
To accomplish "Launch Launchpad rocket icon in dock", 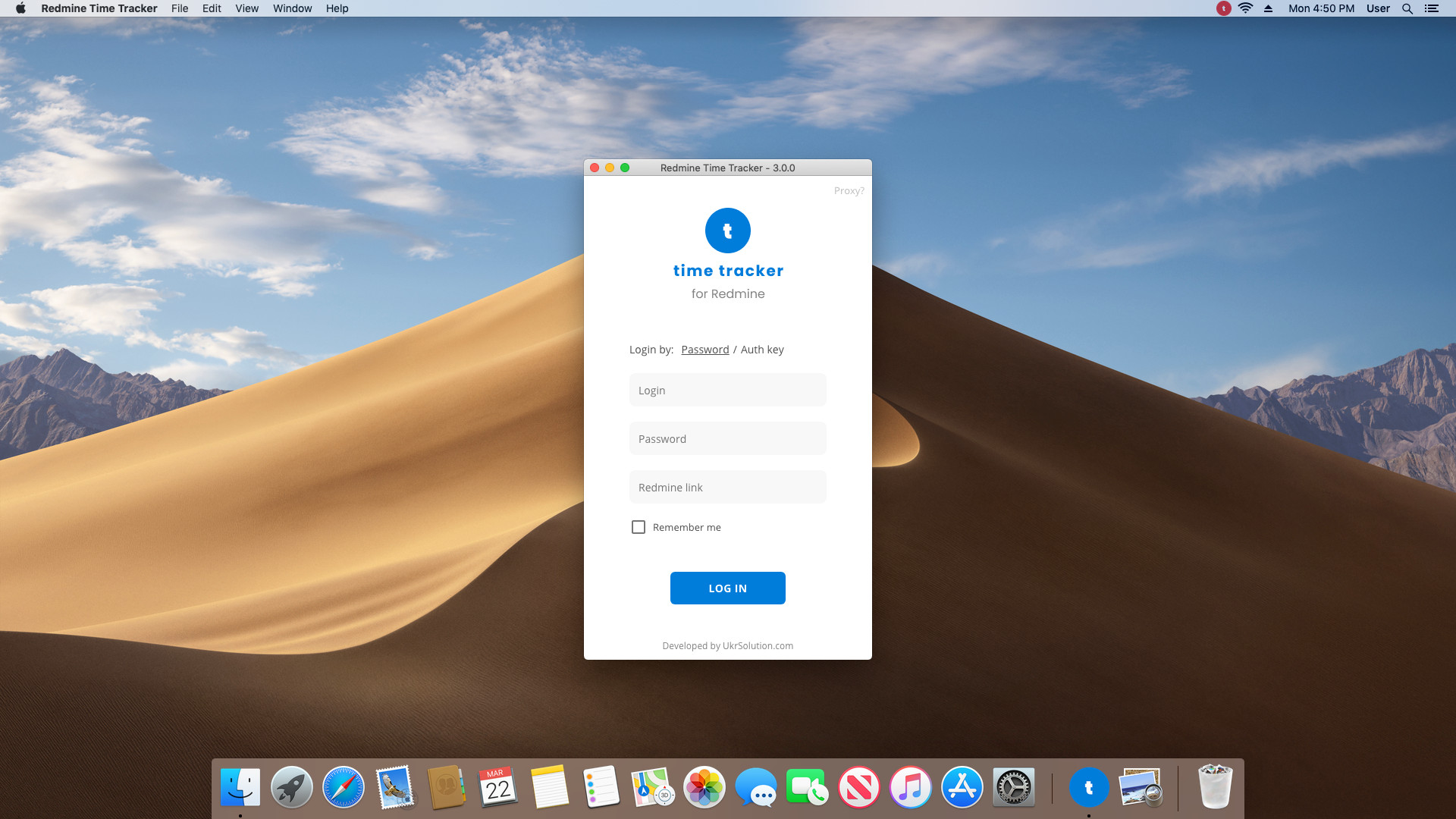I will coord(292,787).
